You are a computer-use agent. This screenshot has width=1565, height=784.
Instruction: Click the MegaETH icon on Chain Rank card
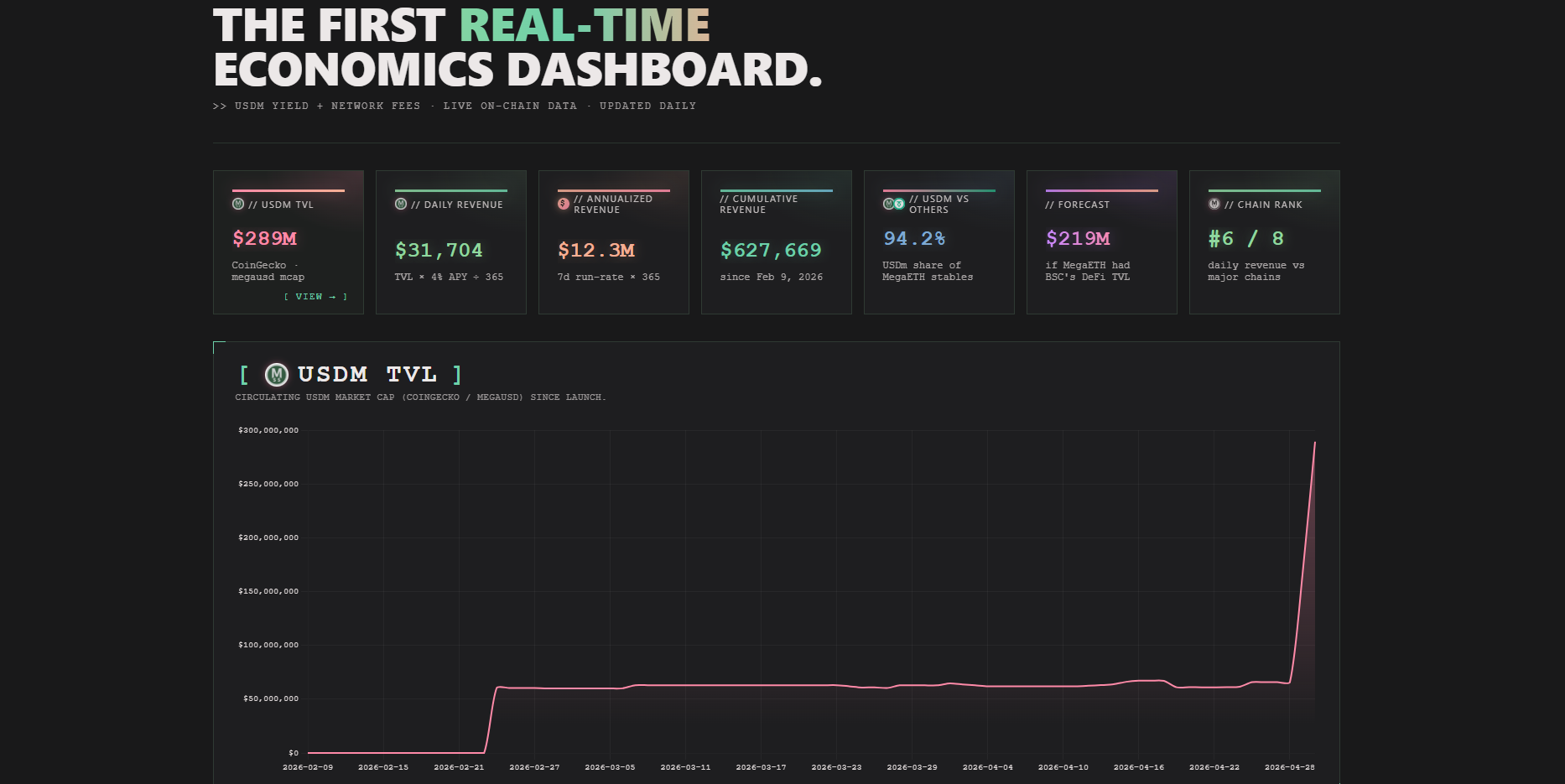click(x=1214, y=205)
